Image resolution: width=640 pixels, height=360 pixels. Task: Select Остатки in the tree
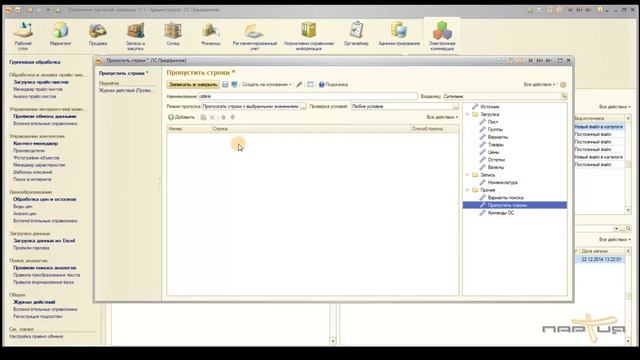click(x=496, y=160)
